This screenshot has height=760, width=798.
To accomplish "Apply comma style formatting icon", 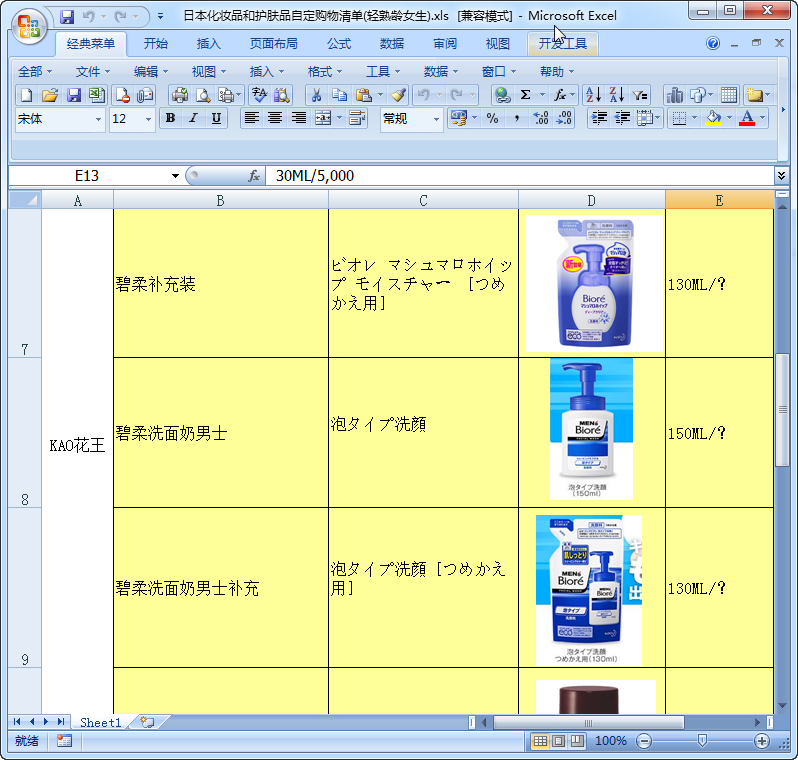I will tap(517, 119).
